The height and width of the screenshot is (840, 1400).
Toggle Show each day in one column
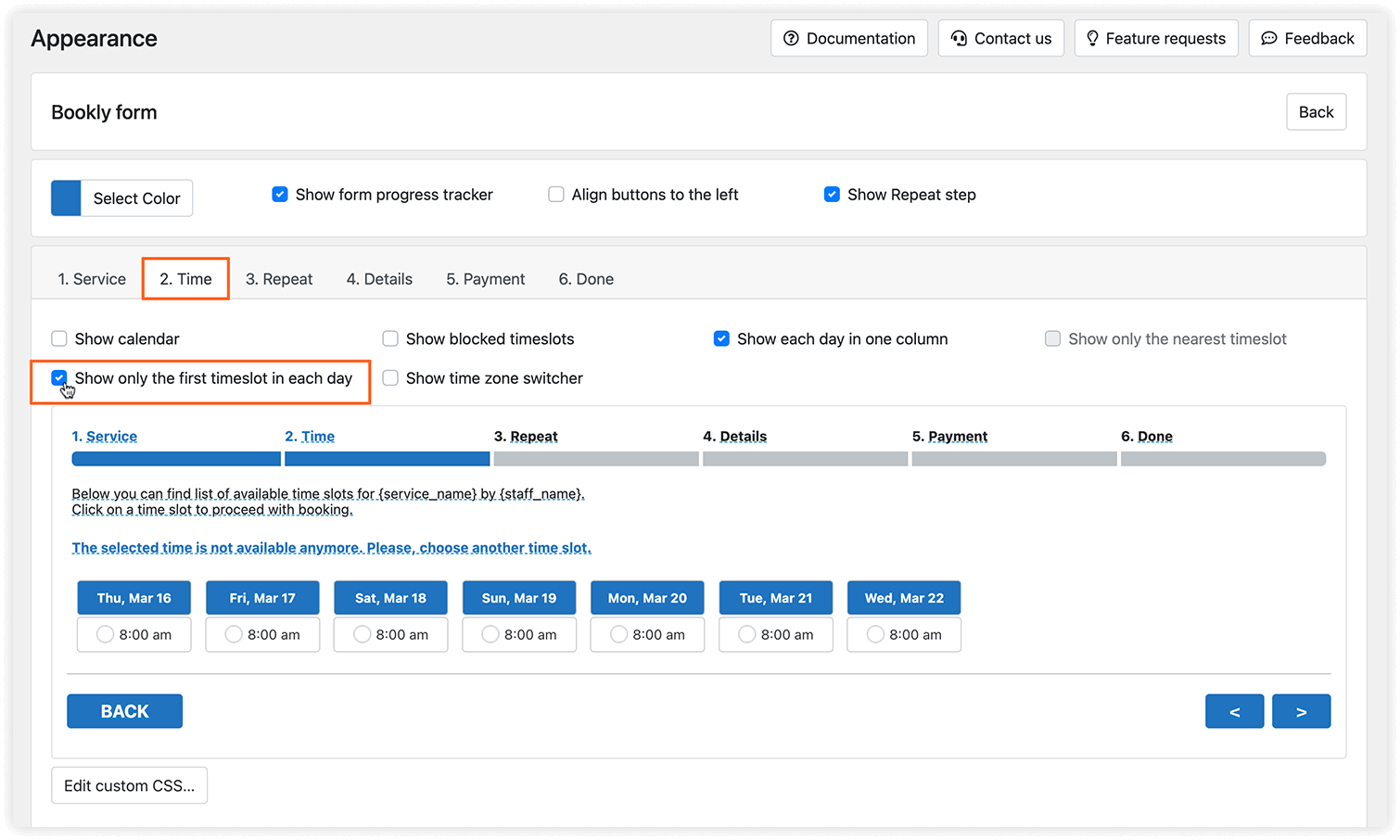[721, 338]
